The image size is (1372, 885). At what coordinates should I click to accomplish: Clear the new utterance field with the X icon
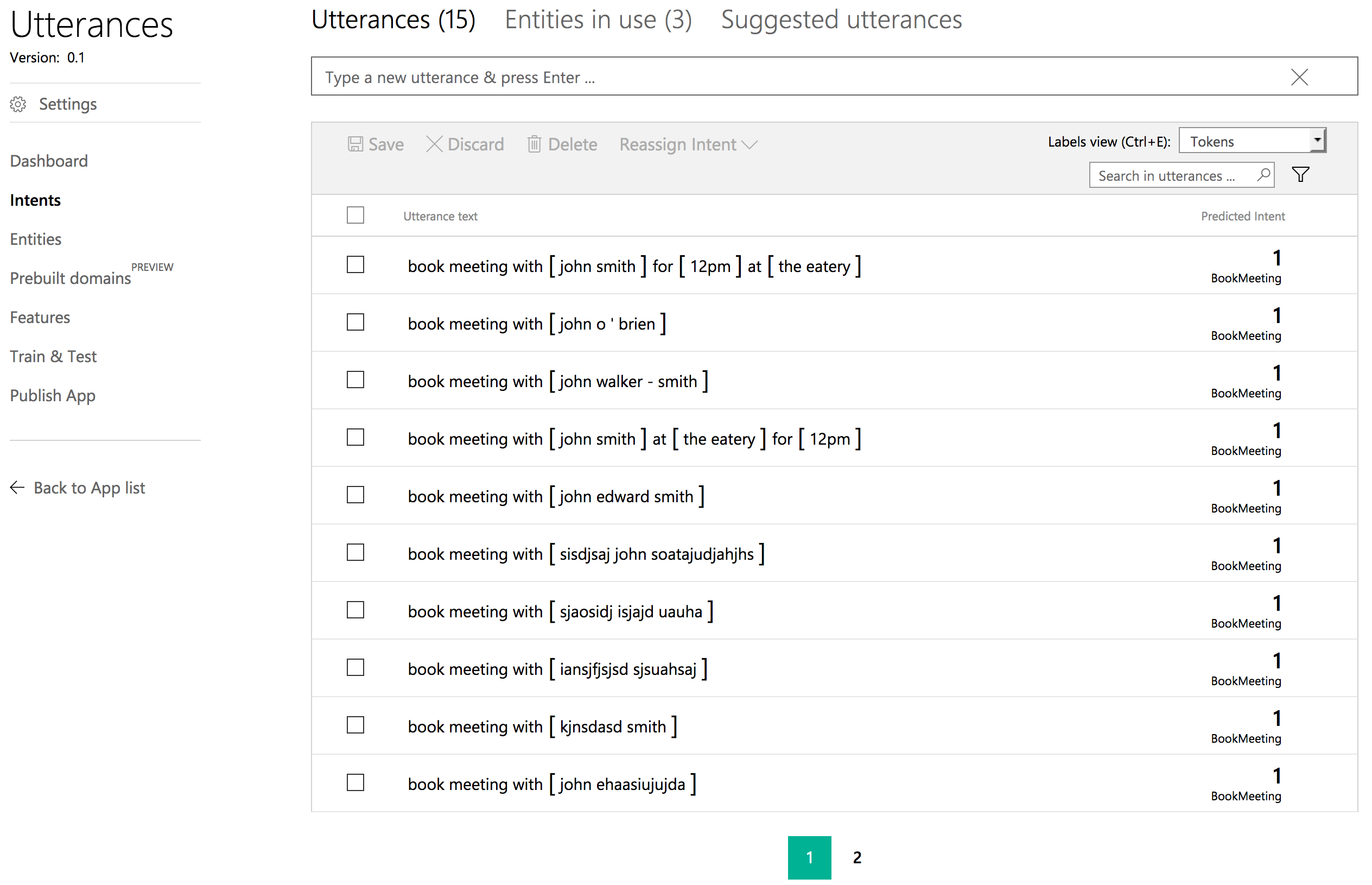point(1300,77)
